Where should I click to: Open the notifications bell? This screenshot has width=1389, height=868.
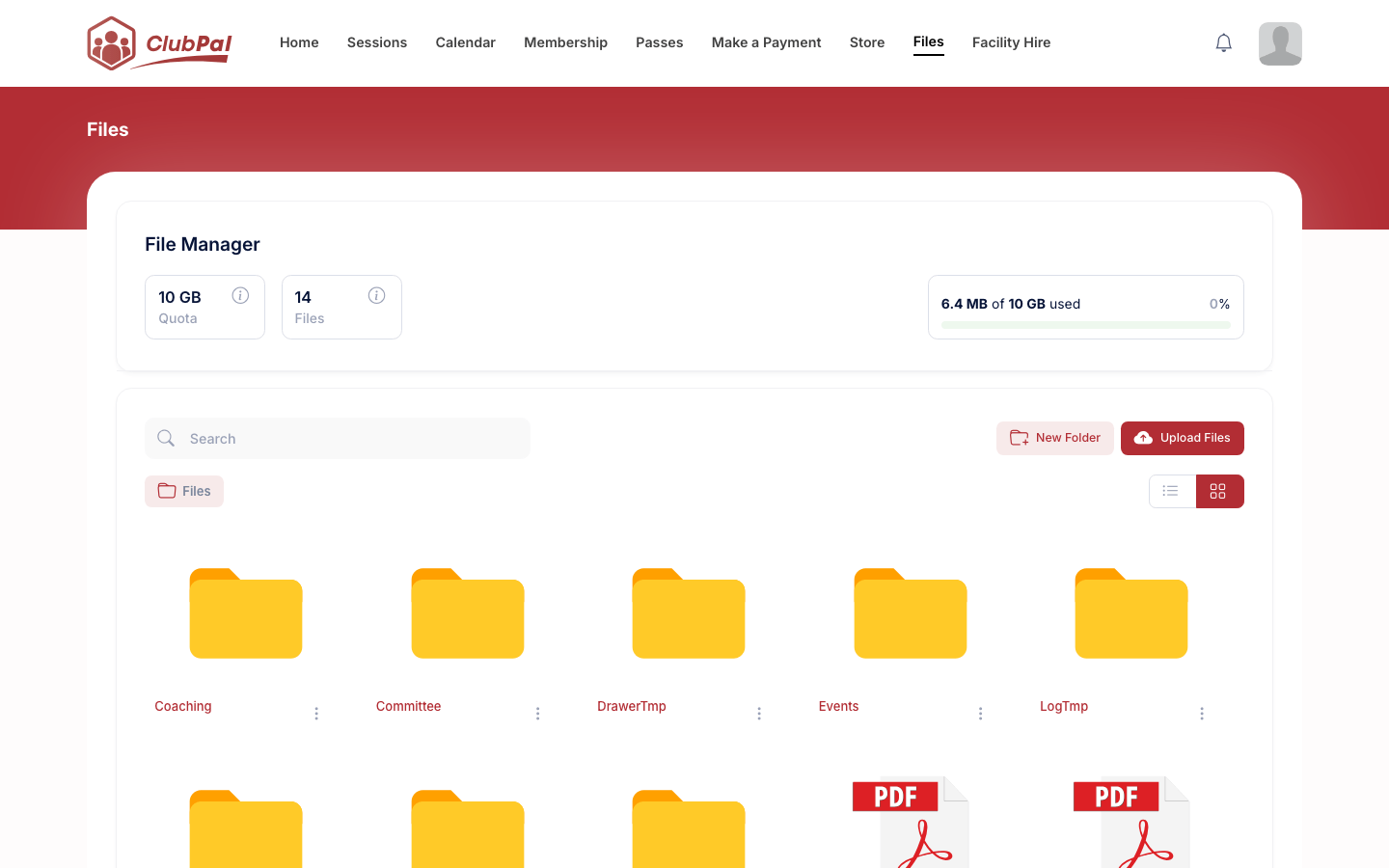1223,42
